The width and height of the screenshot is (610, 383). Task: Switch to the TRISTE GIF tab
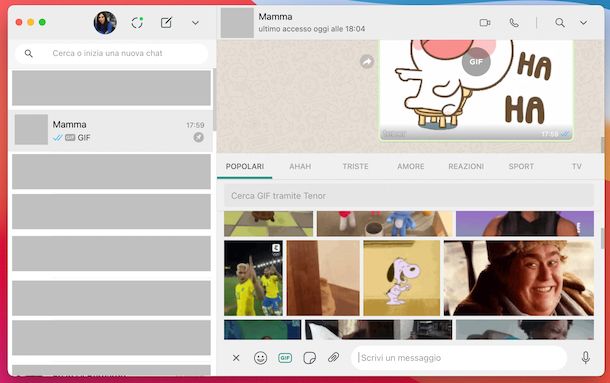pos(355,167)
